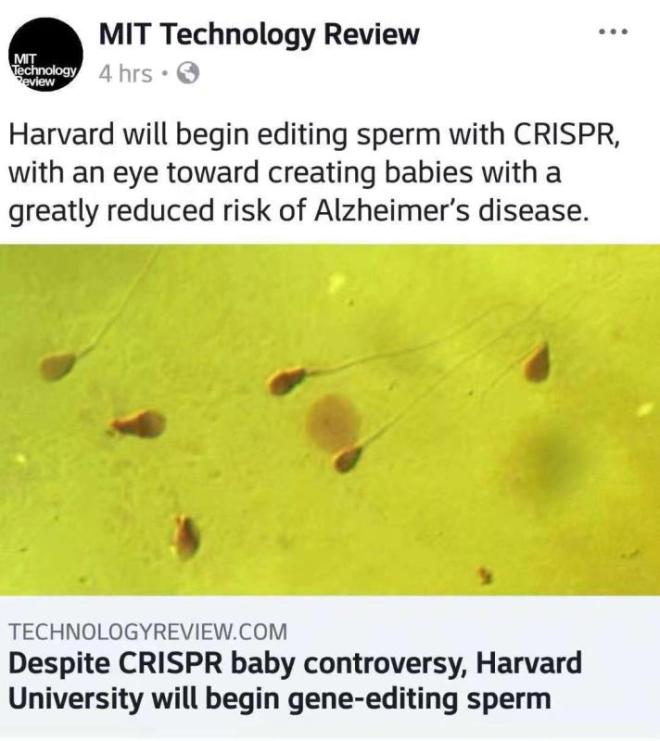Click the round brown blob in image center
Screen dimensions: 660x741
pos(333,419)
